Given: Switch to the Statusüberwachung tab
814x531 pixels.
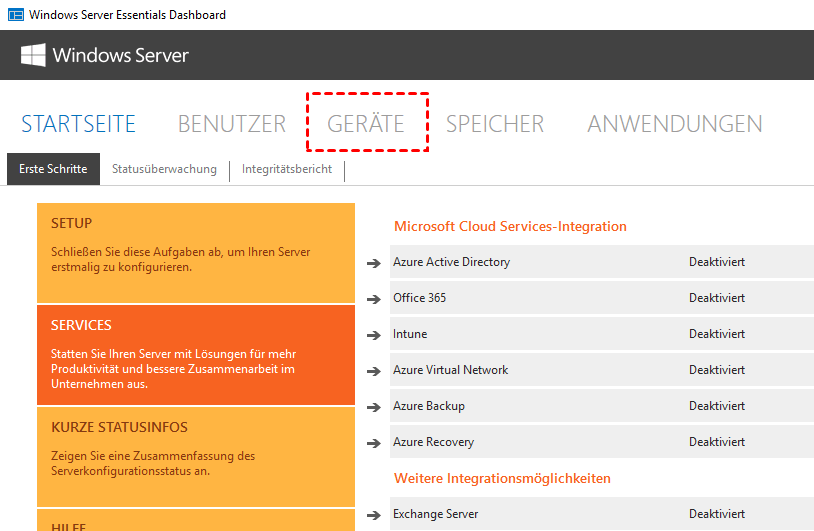Looking at the screenshot, I should point(164,169).
